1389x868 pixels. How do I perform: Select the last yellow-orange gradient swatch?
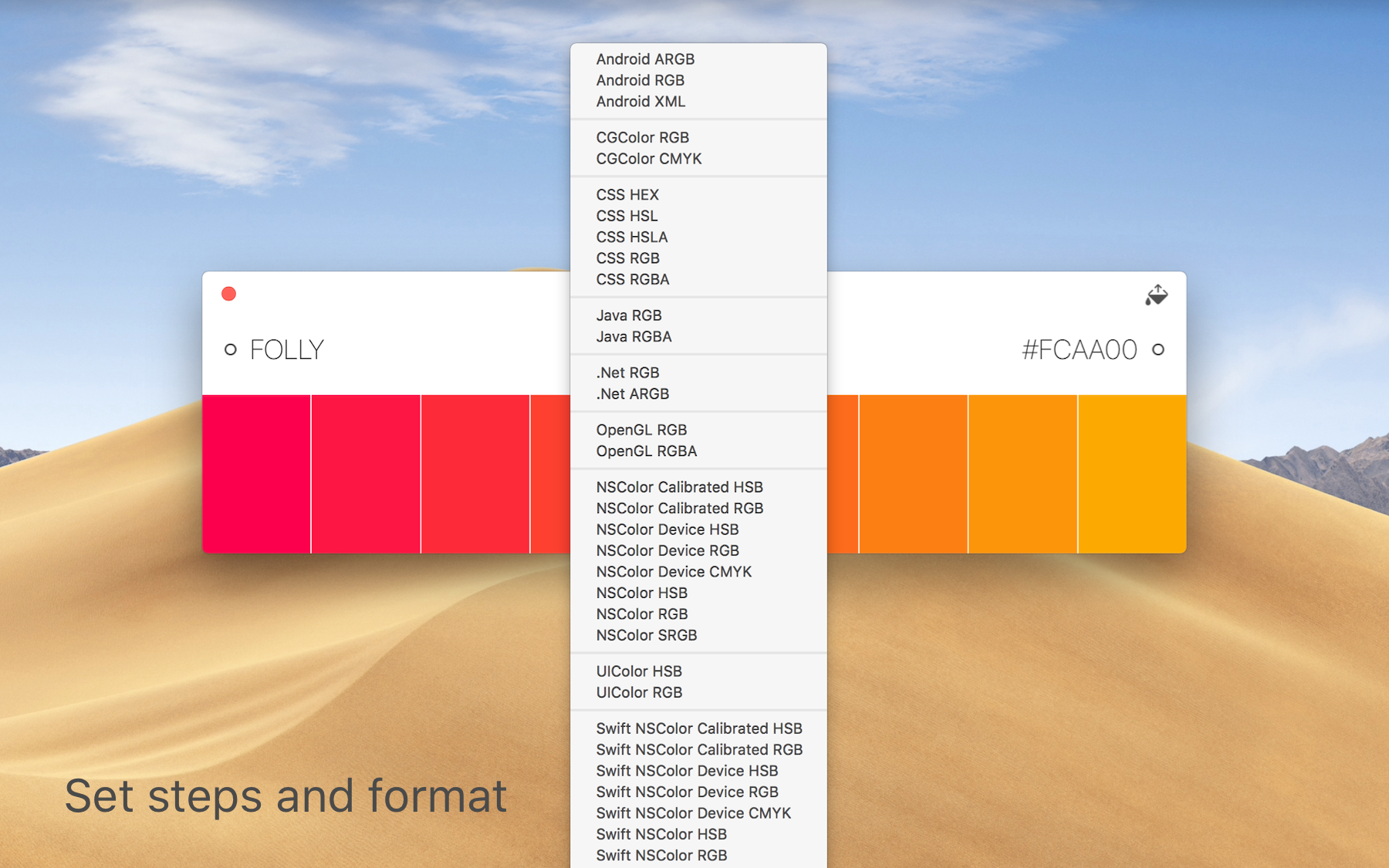[1132, 474]
